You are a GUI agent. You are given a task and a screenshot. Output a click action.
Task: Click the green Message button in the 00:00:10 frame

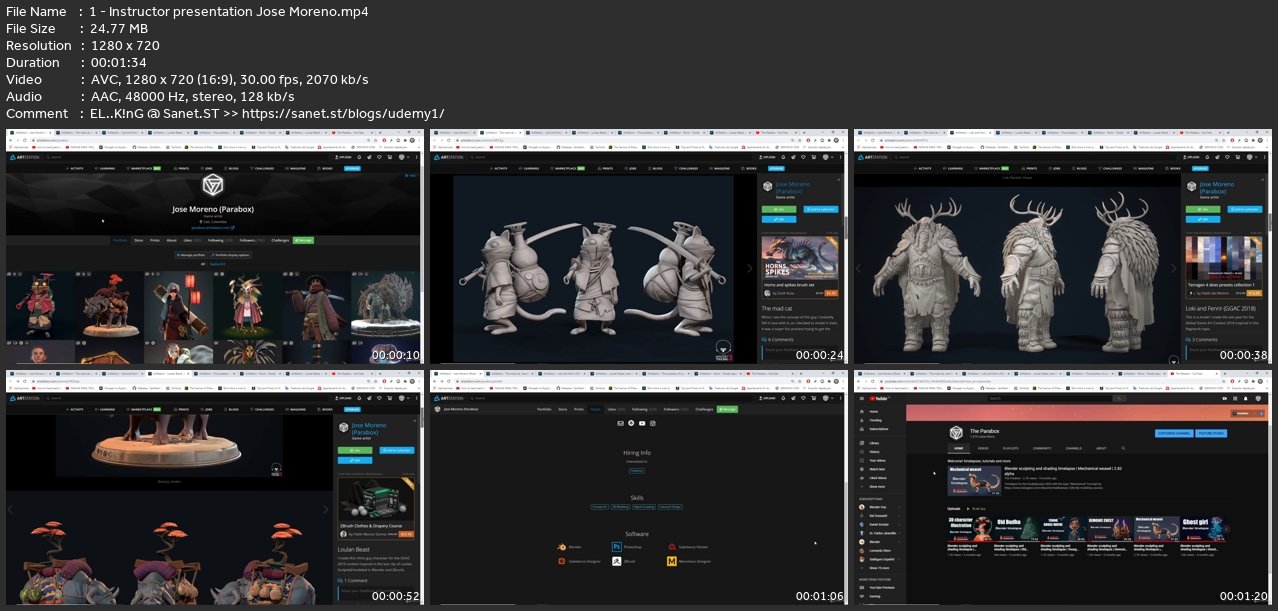pyautogui.click(x=303, y=240)
